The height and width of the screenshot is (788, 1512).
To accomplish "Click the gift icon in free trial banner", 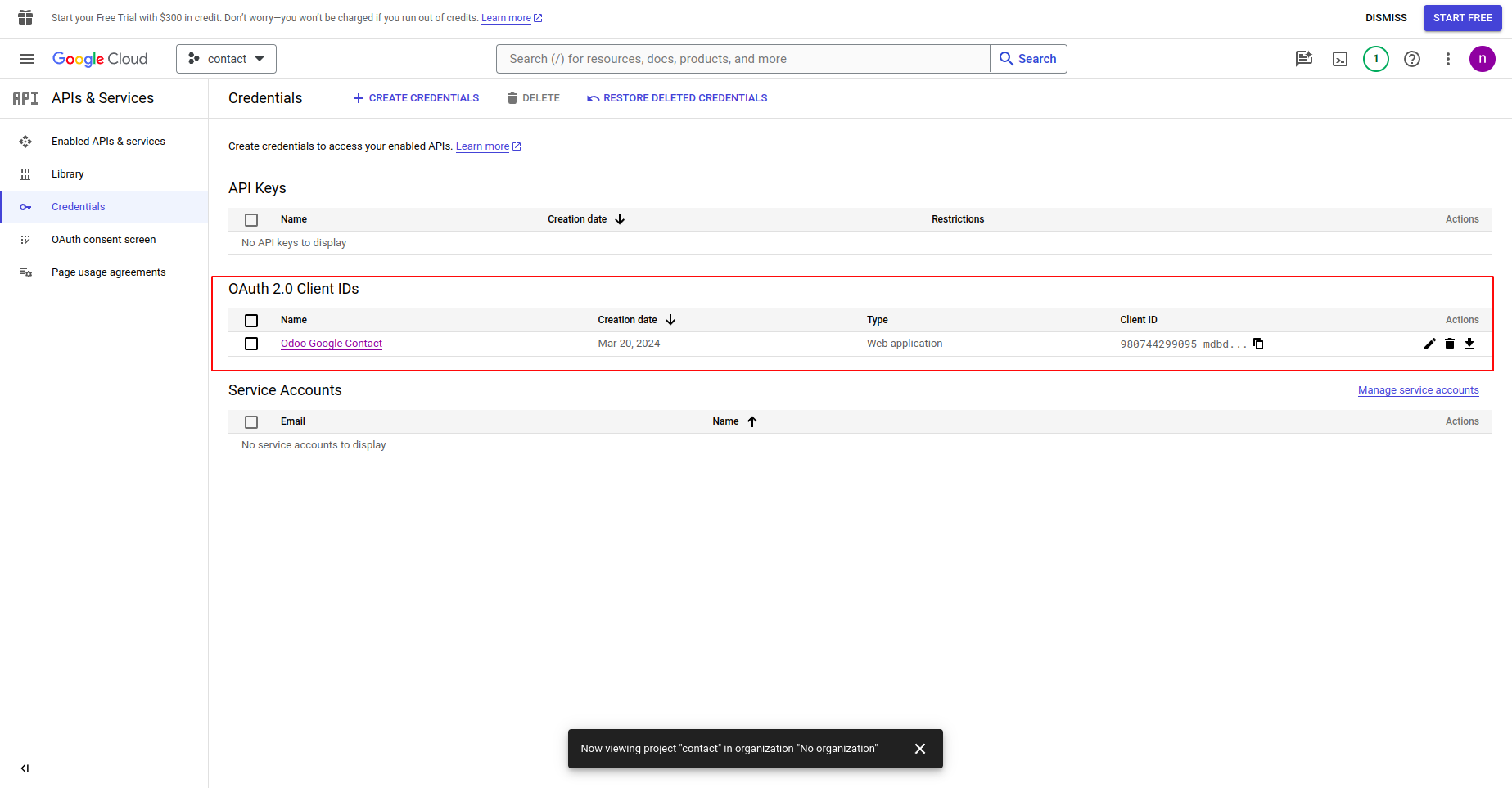I will [25, 17].
